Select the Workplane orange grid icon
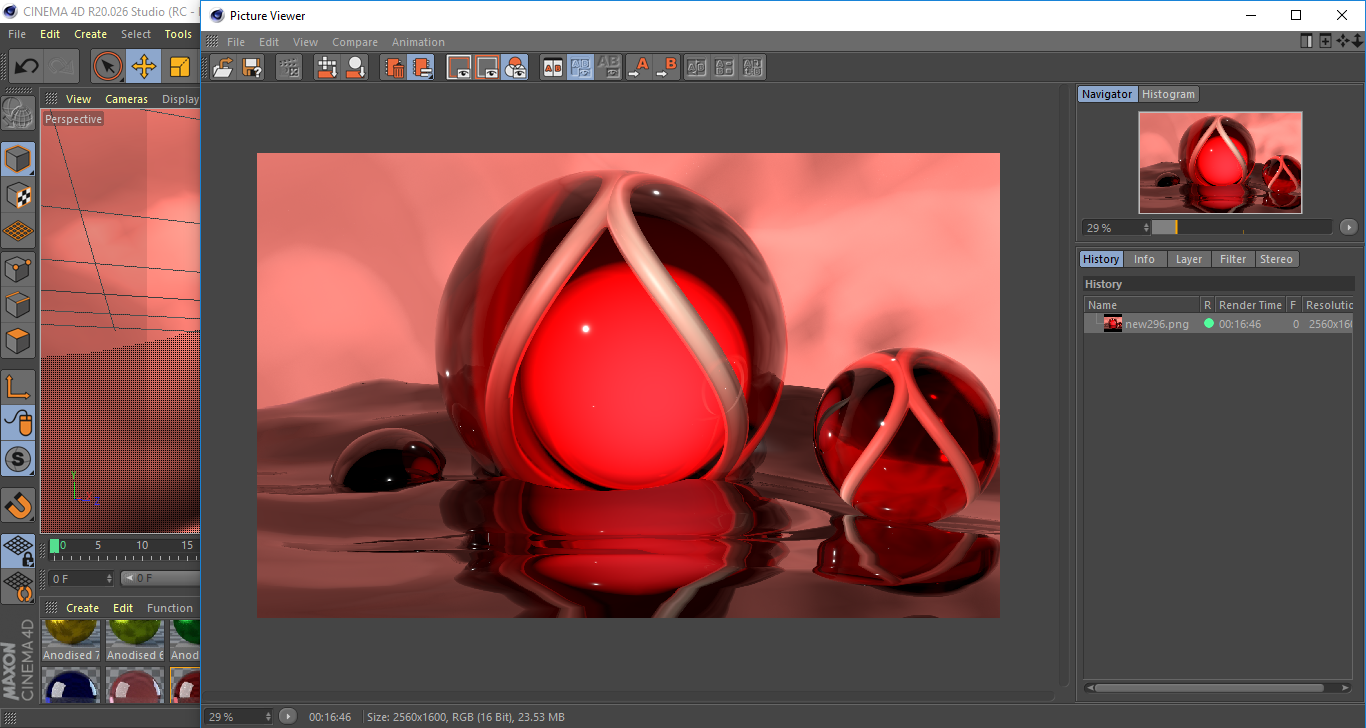 coord(18,231)
